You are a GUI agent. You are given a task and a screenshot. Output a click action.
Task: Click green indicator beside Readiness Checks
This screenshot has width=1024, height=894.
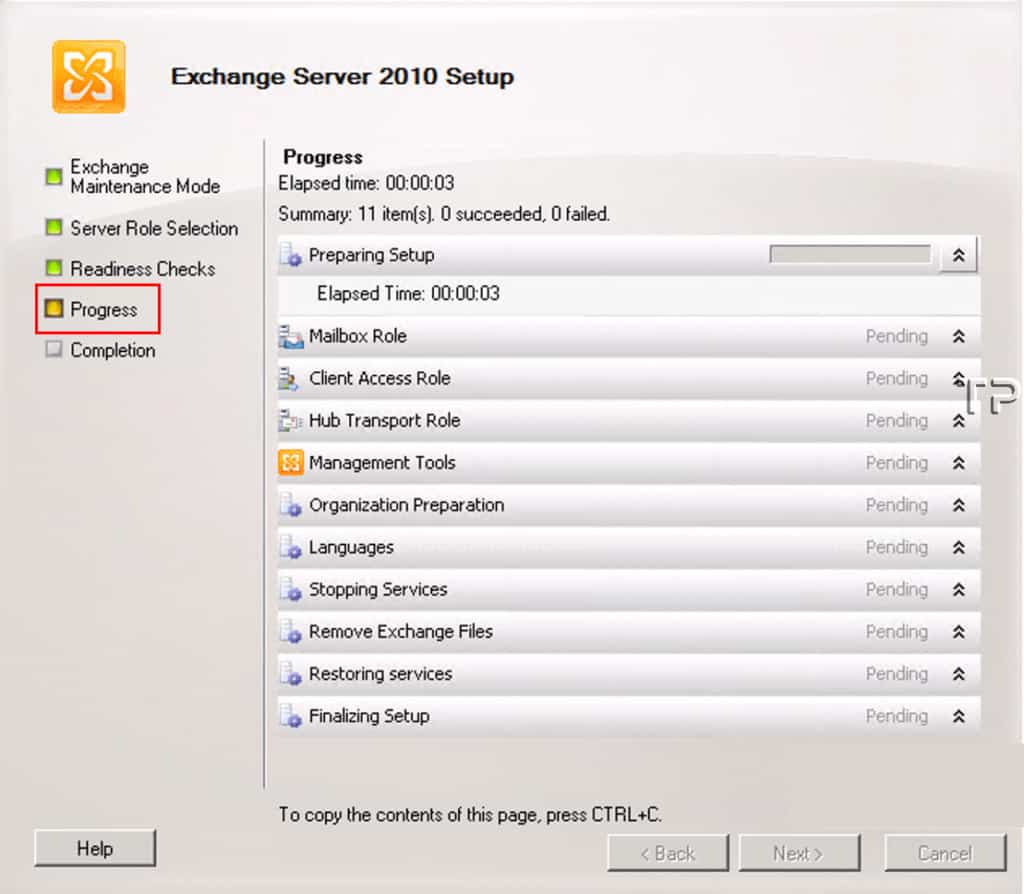pyautogui.click(x=54, y=268)
